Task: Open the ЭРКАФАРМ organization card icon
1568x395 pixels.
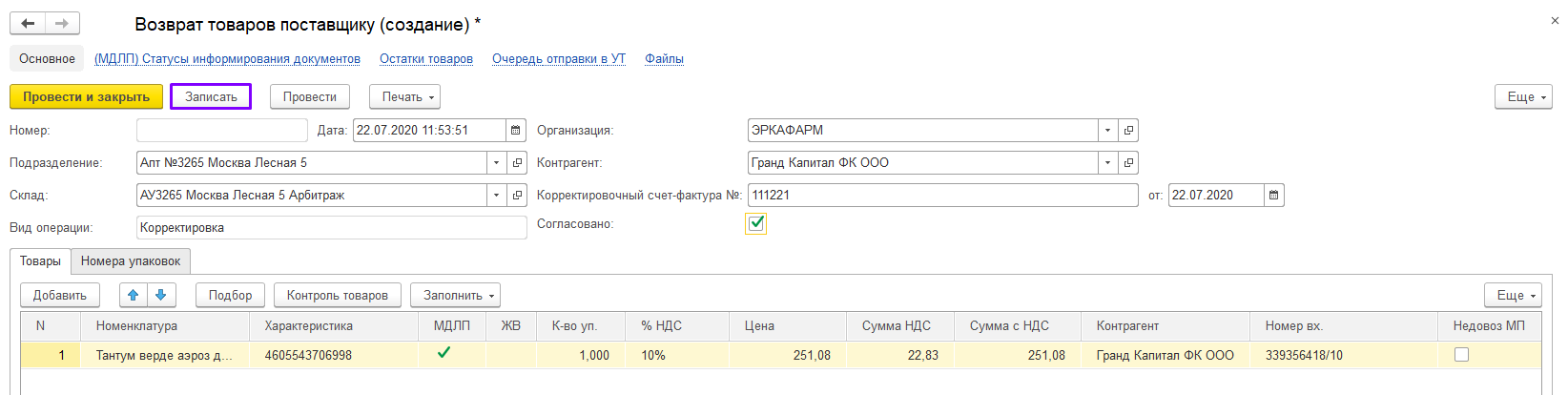Action: click(x=1128, y=131)
